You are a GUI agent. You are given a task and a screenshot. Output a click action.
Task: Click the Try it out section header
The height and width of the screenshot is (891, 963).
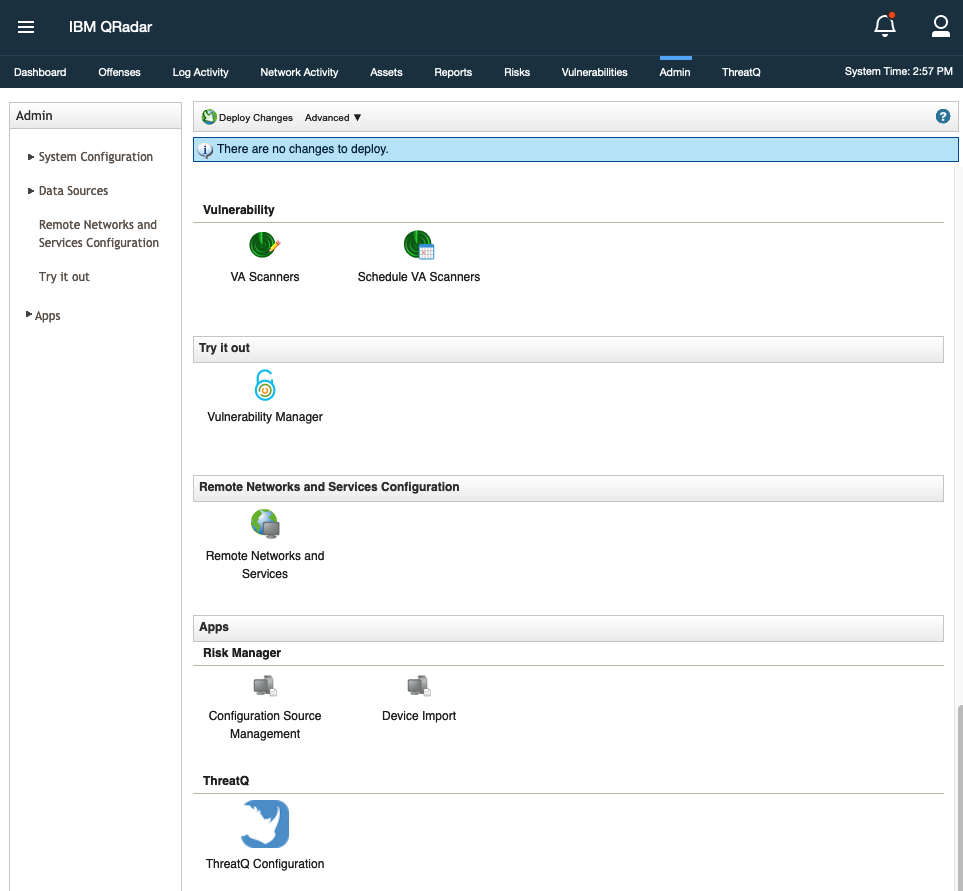568,349
